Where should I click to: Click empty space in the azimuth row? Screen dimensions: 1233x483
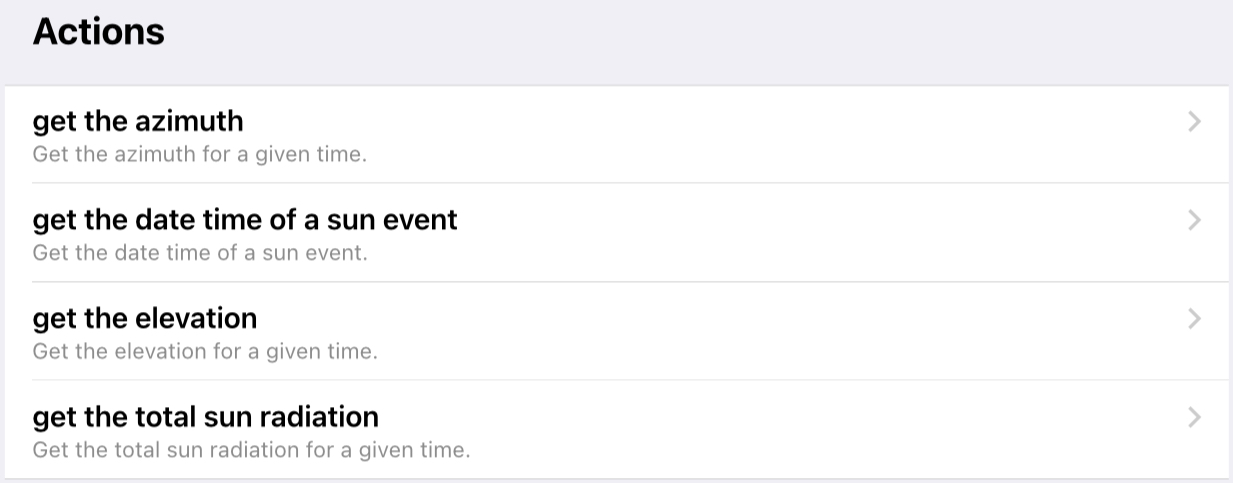pos(700,135)
